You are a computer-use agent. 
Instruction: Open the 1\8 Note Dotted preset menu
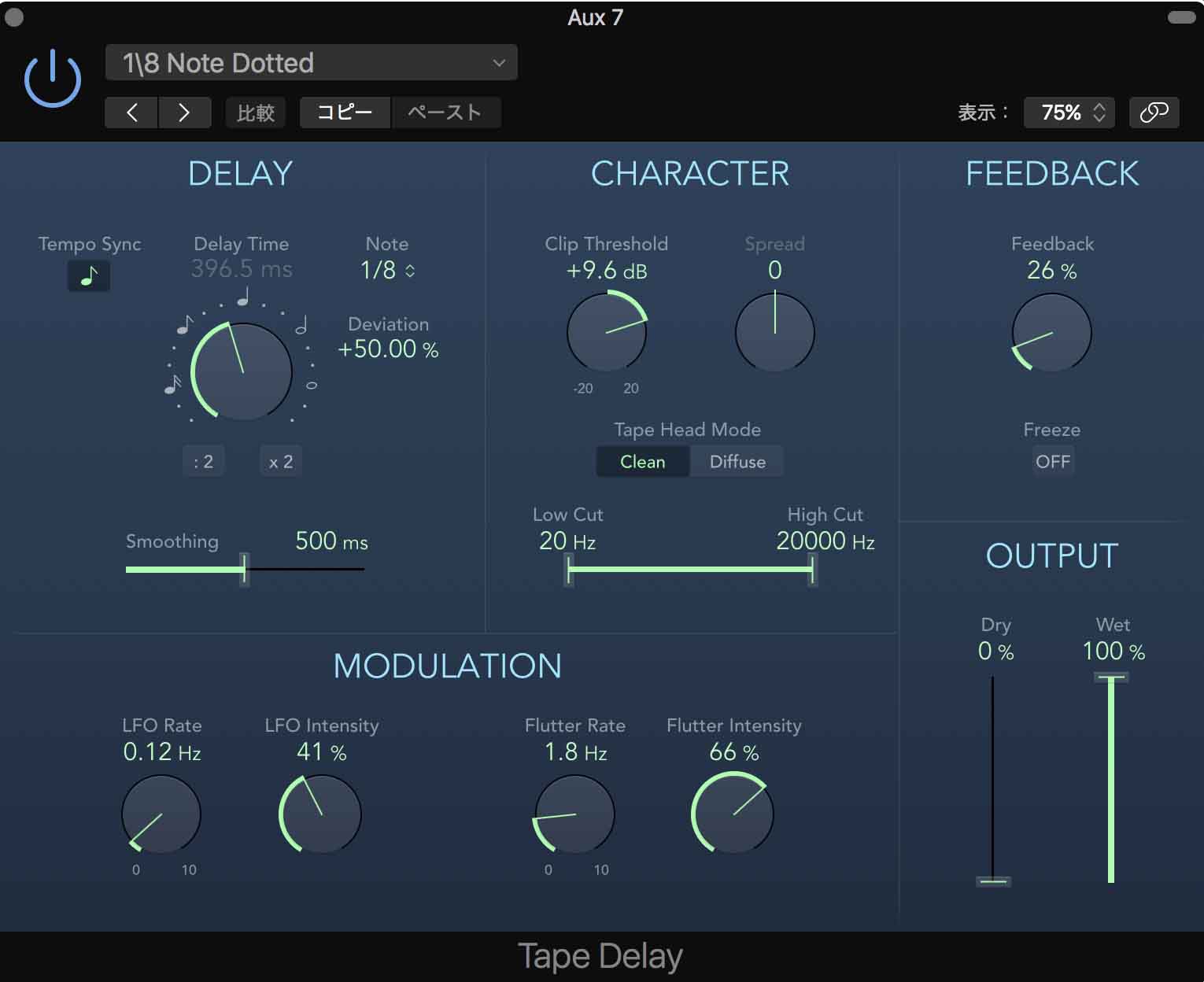[x=311, y=63]
